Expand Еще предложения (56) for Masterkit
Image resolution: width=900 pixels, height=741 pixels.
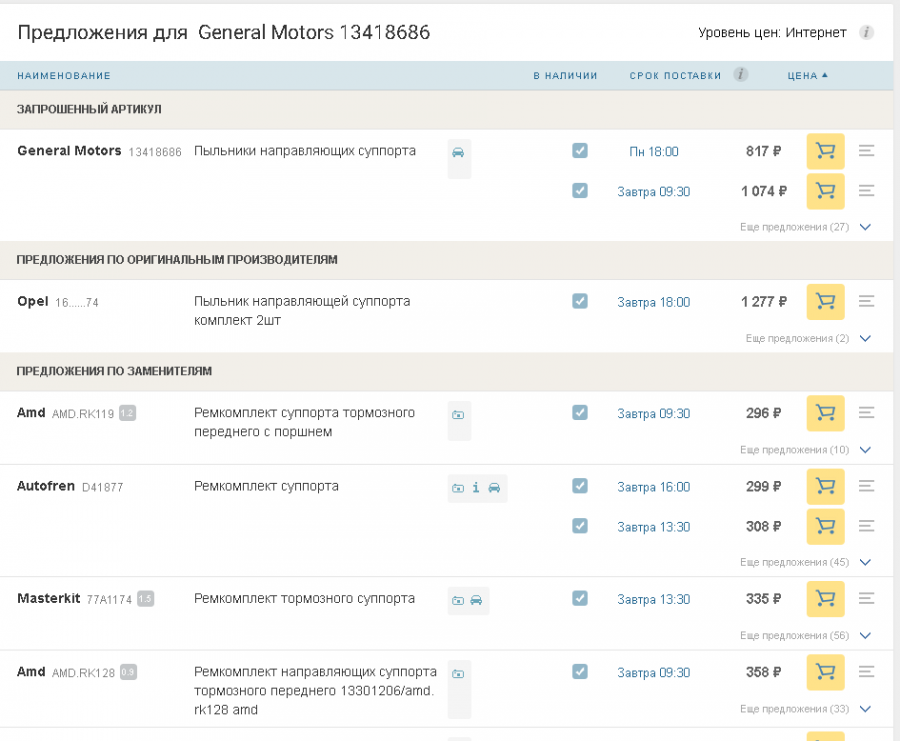coord(805,636)
